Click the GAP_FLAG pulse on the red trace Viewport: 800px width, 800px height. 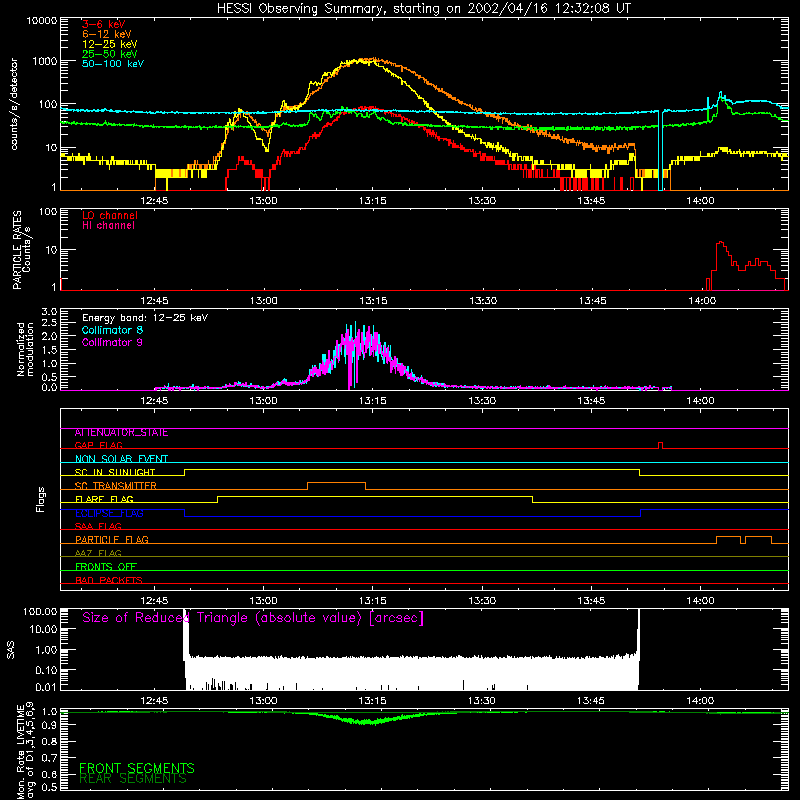click(x=661, y=445)
